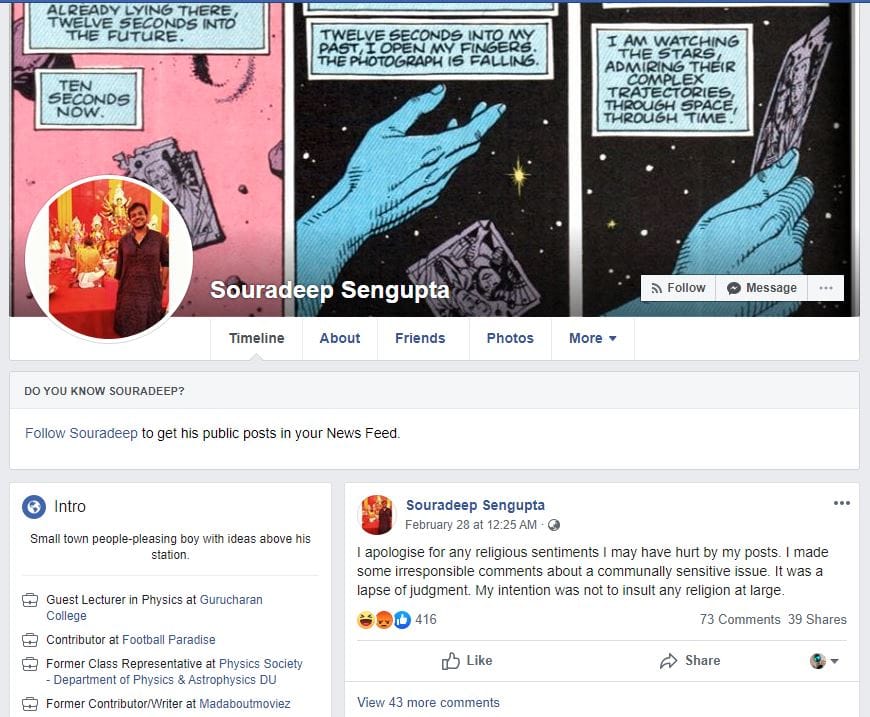
Task: Click the Intro globe icon
Action: pyautogui.click(x=34, y=507)
